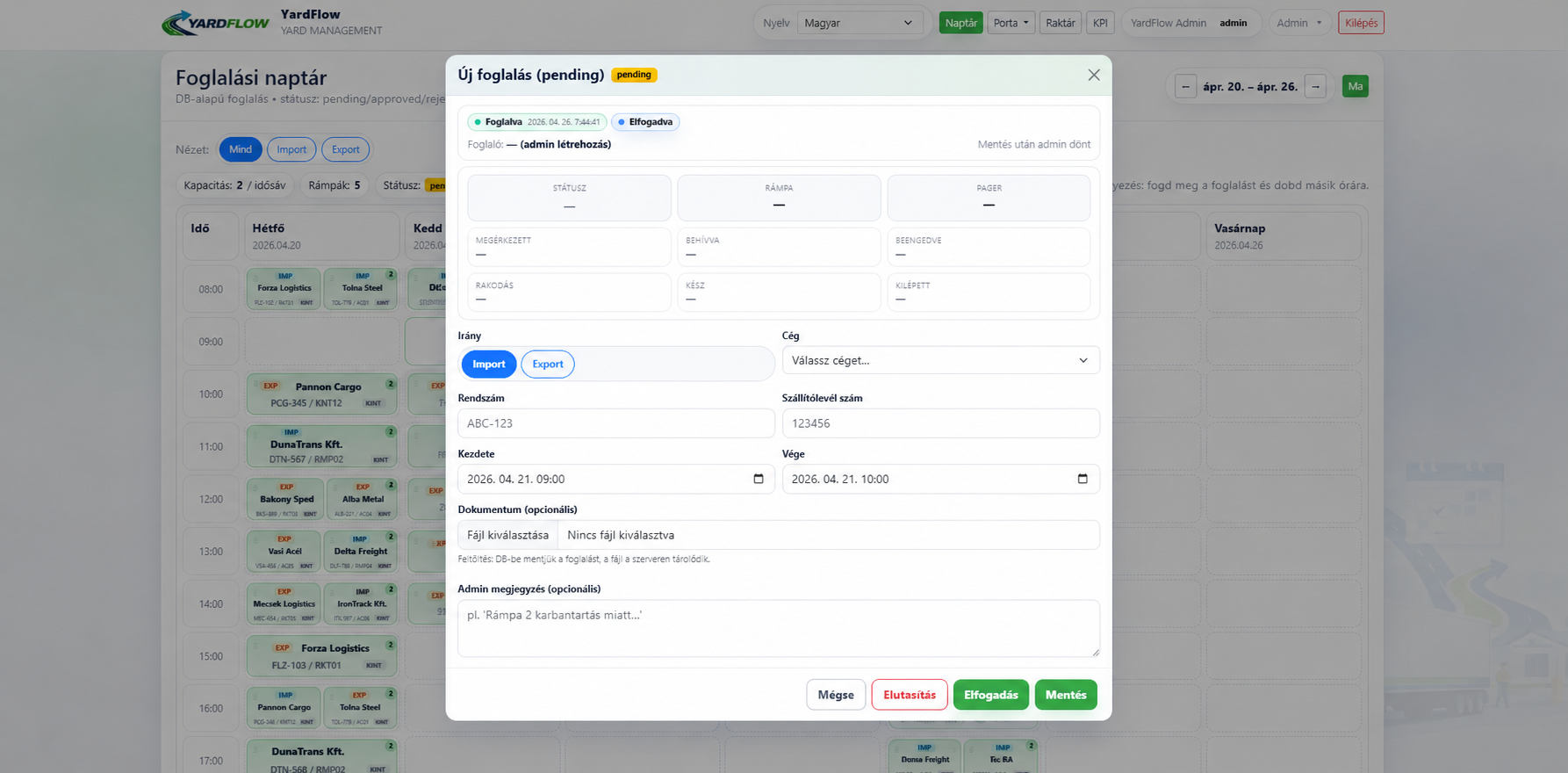The height and width of the screenshot is (773, 1568).
Task: Click Fájl kiválasztása to choose document
Action: 508,535
